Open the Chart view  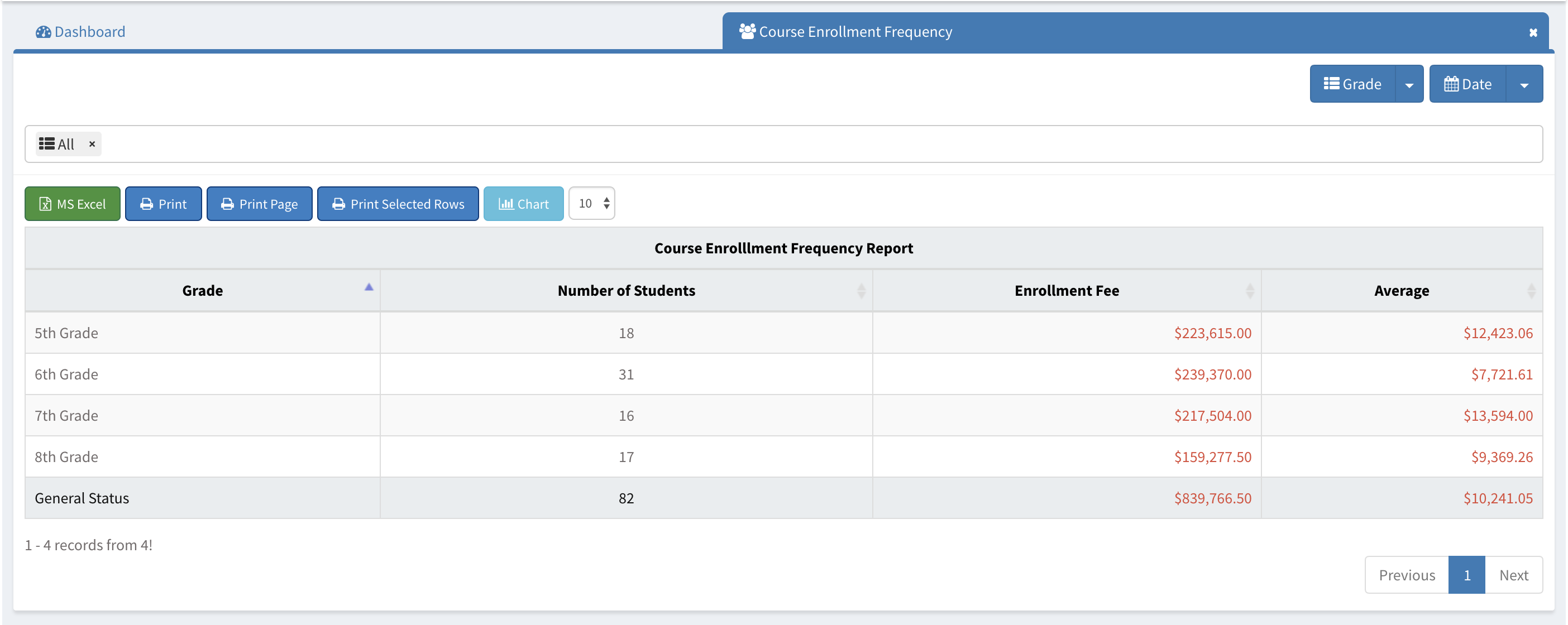point(523,204)
